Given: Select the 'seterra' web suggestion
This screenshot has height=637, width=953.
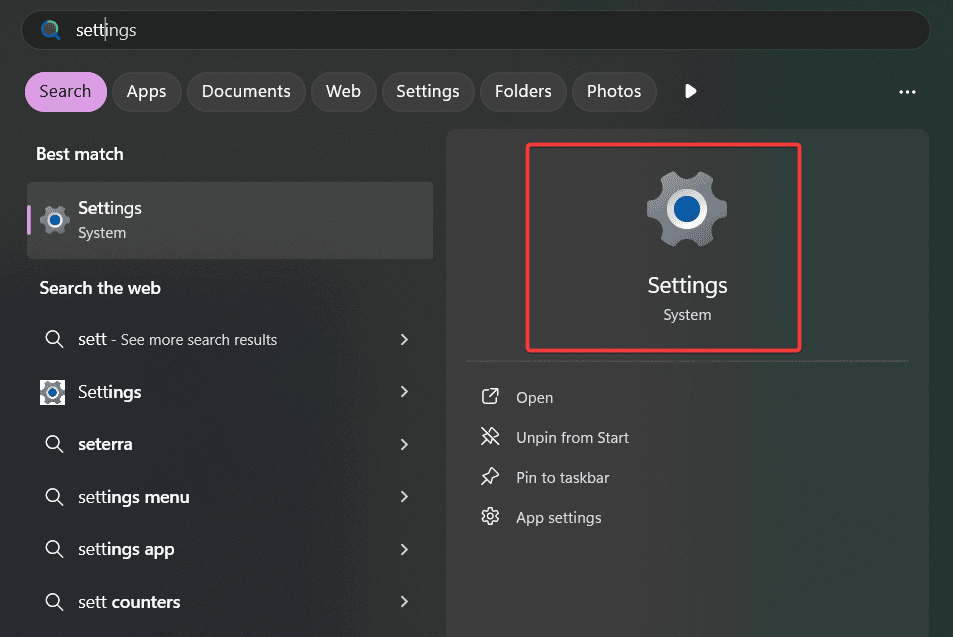Looking at the screenshot, I should pyautogui.click(x=230, y=444).
